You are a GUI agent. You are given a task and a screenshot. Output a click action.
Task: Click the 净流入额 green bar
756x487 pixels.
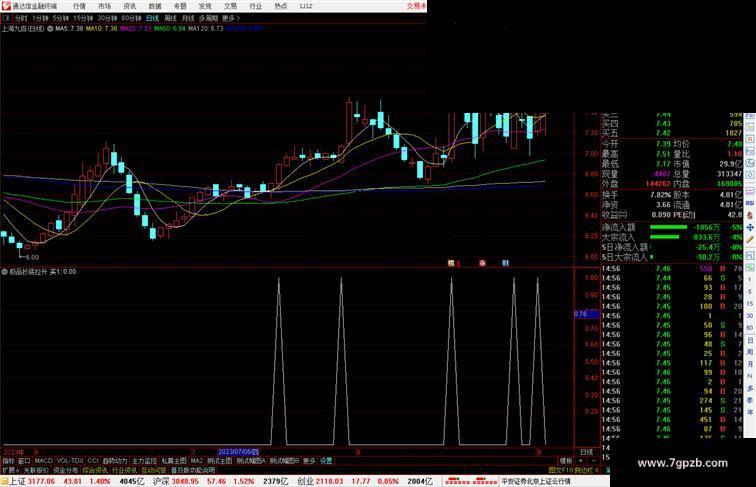pyautogui.click(x=668, y=227)
